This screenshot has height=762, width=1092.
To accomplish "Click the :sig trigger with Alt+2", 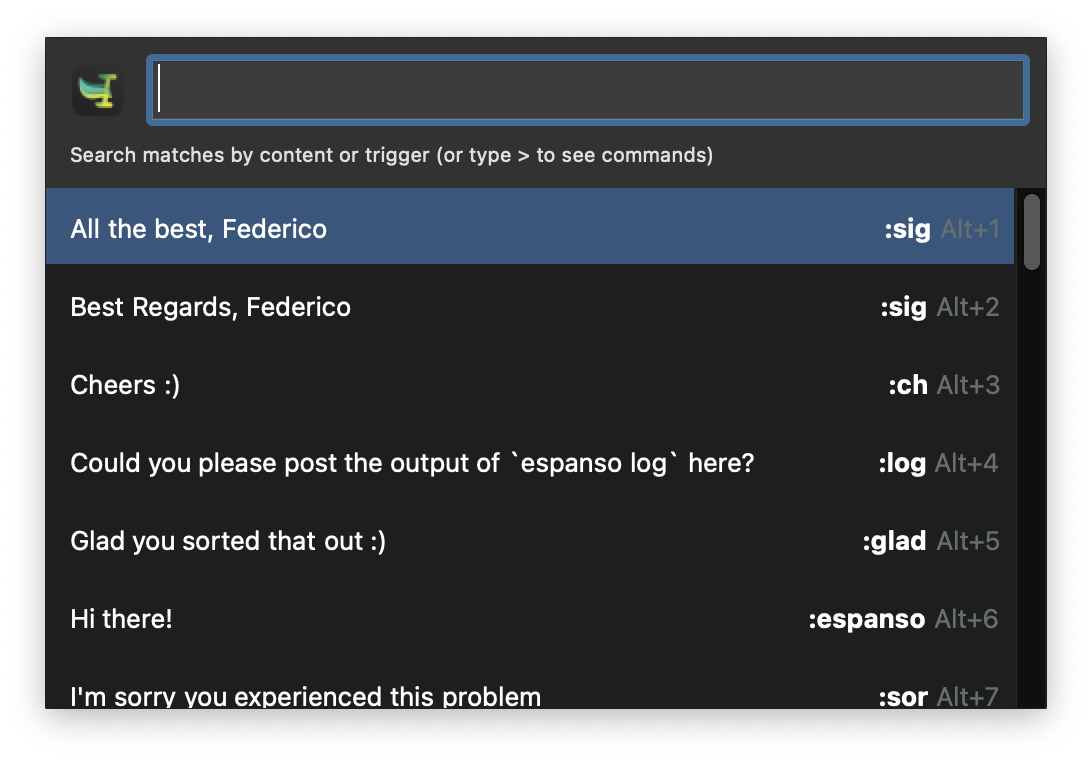I will [903, 307].
